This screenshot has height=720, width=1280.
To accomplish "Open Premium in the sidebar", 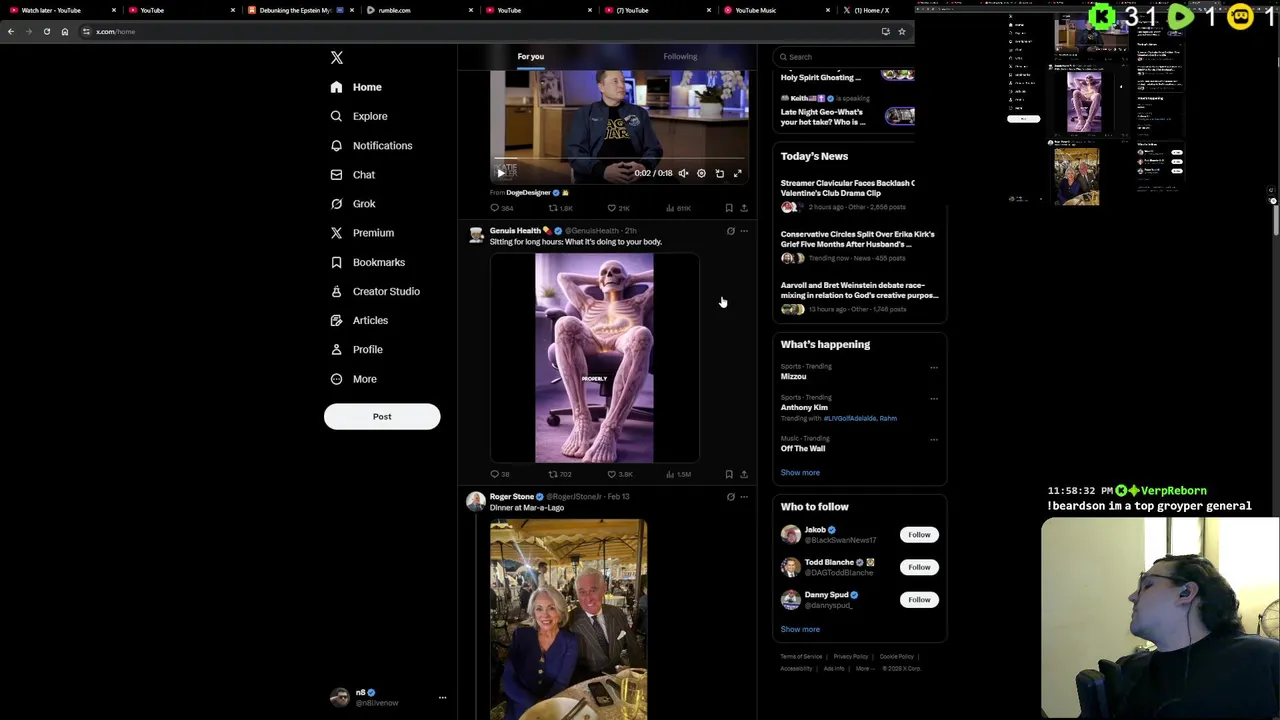I will (x=362, y=233).
